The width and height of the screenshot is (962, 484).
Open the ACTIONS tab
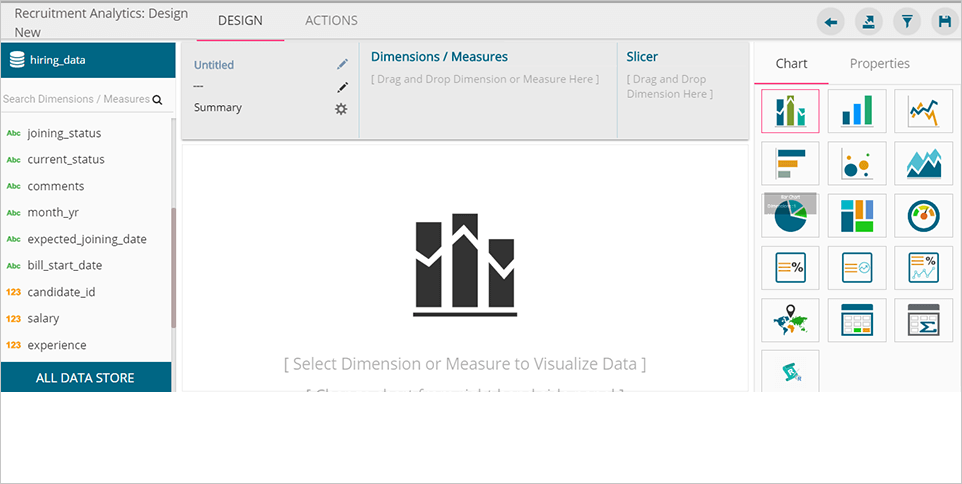331,20
